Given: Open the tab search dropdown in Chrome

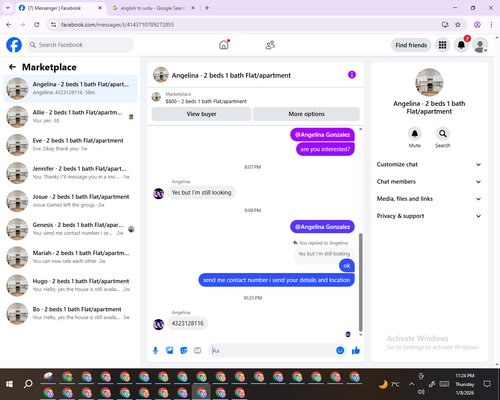Looking at the screenshot, I should point(8,8).
